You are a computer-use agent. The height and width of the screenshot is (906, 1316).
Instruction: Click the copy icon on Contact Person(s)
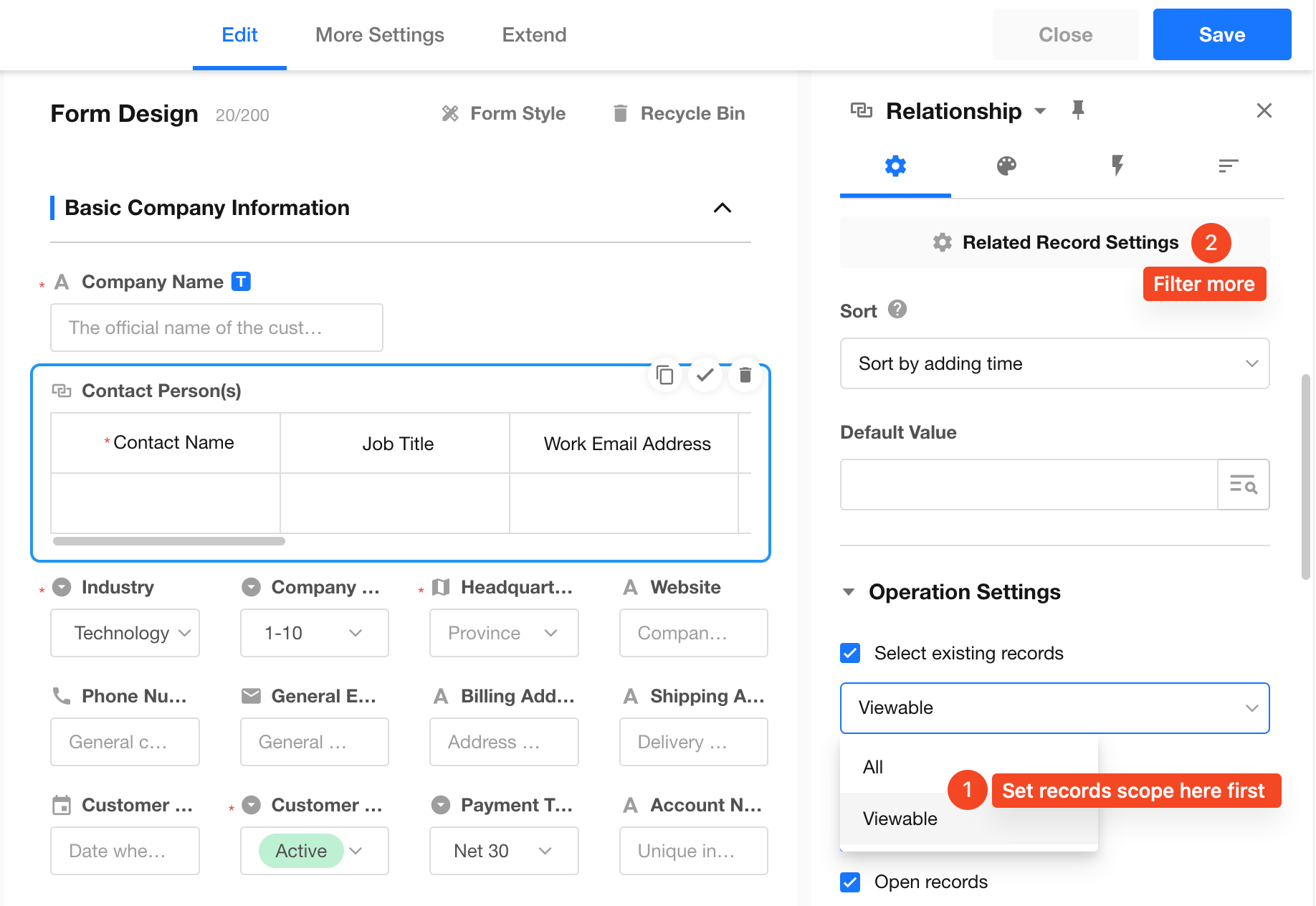point(664,375)
